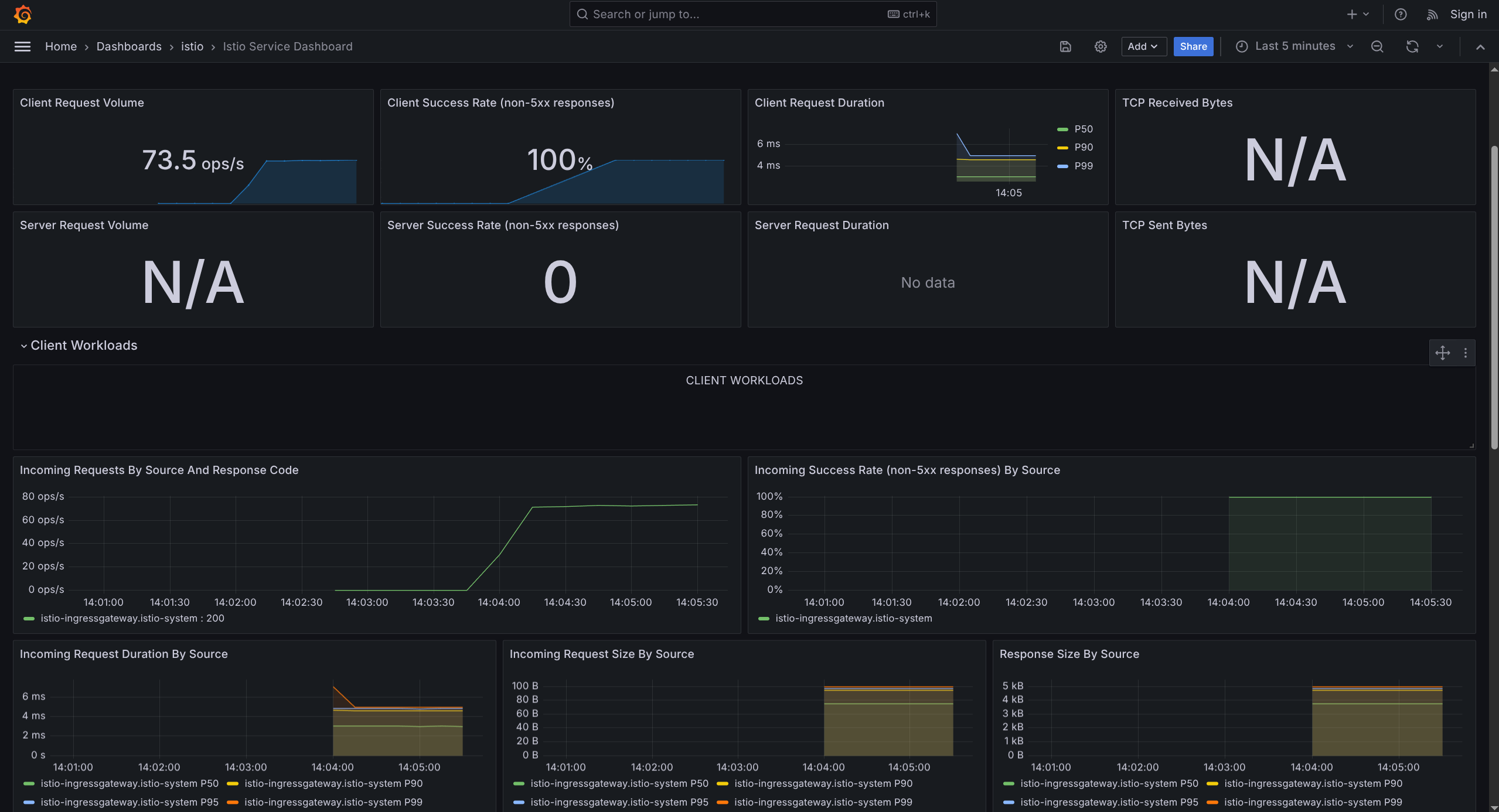Open the Grafana home logo
The height and width of the screenshot is (812, 1499).
coord(22,14)
